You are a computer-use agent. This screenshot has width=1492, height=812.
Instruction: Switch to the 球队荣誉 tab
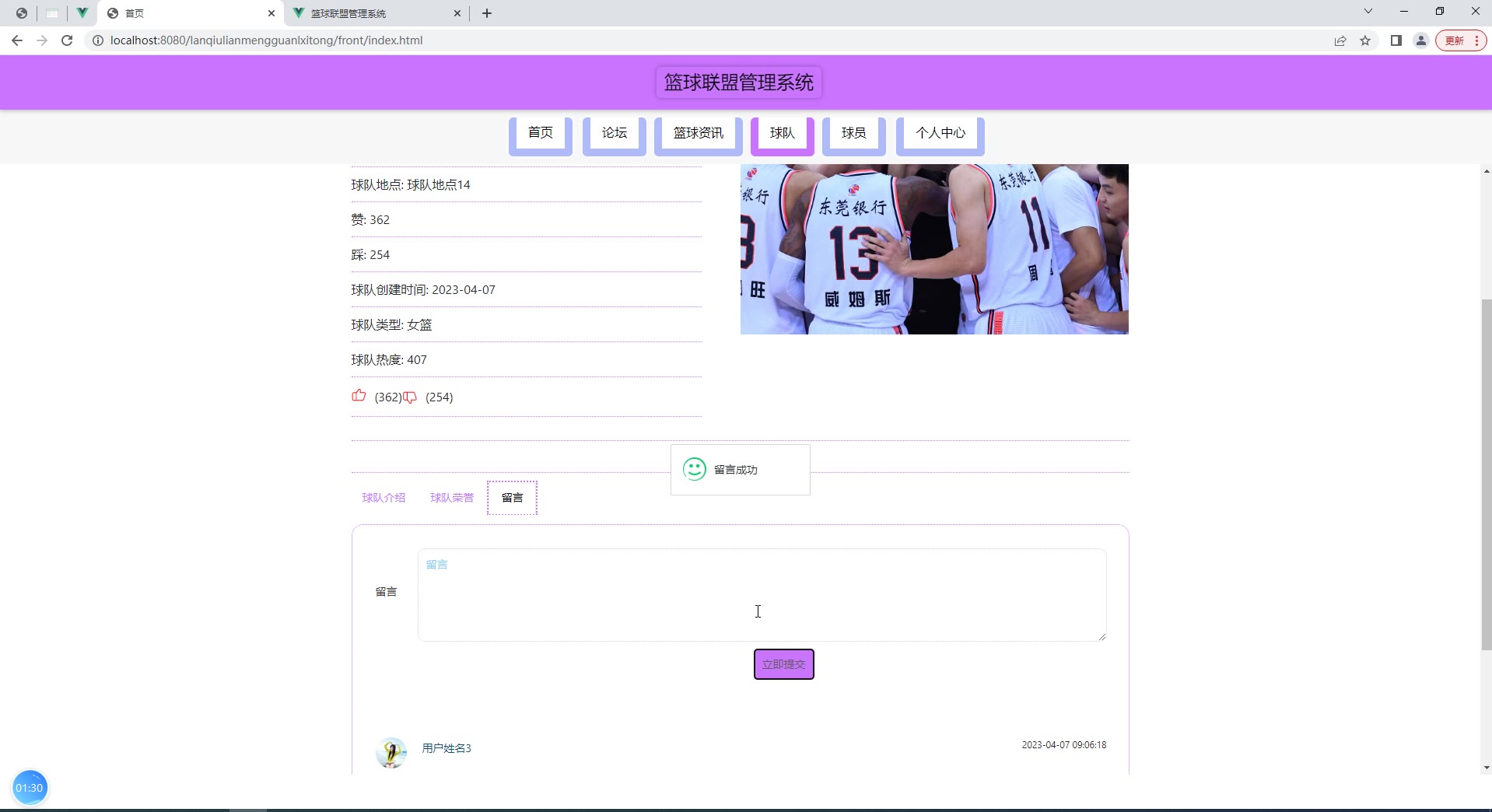tap(452, 498)
